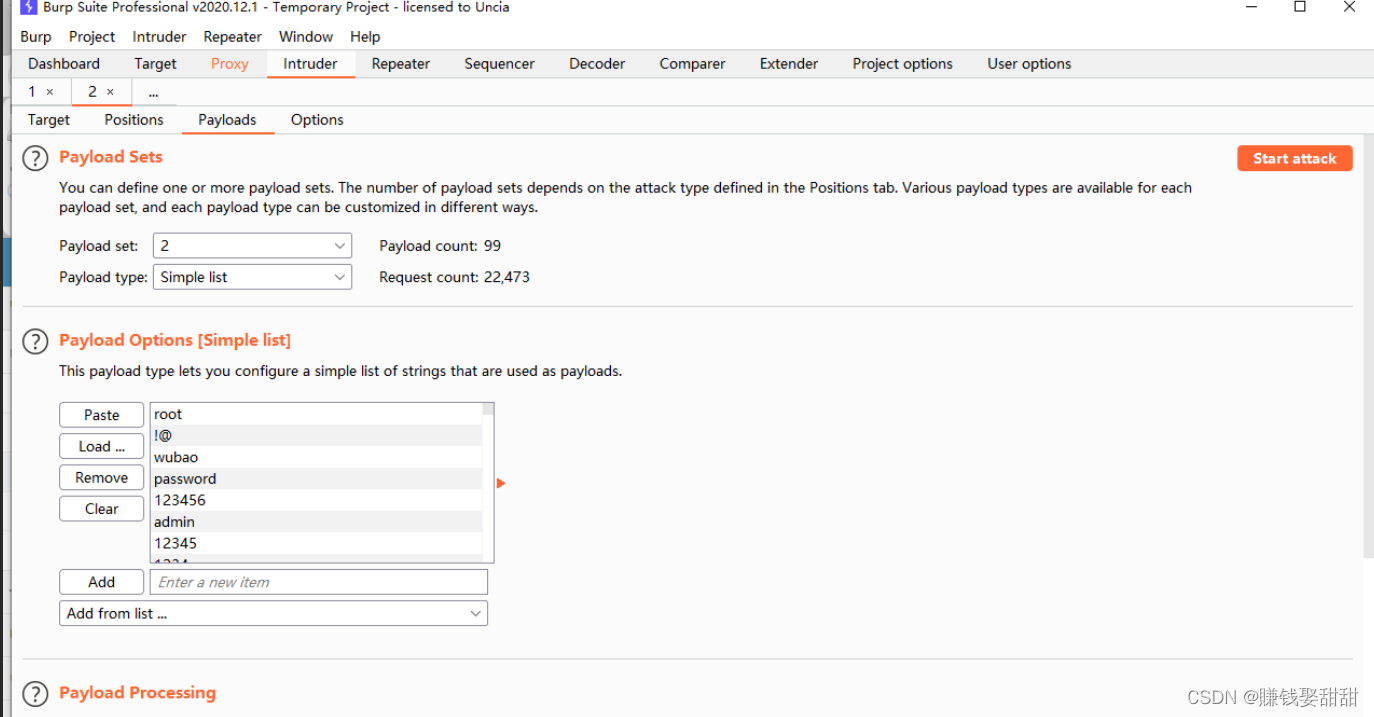Open the Help menu

pos(365,37)
